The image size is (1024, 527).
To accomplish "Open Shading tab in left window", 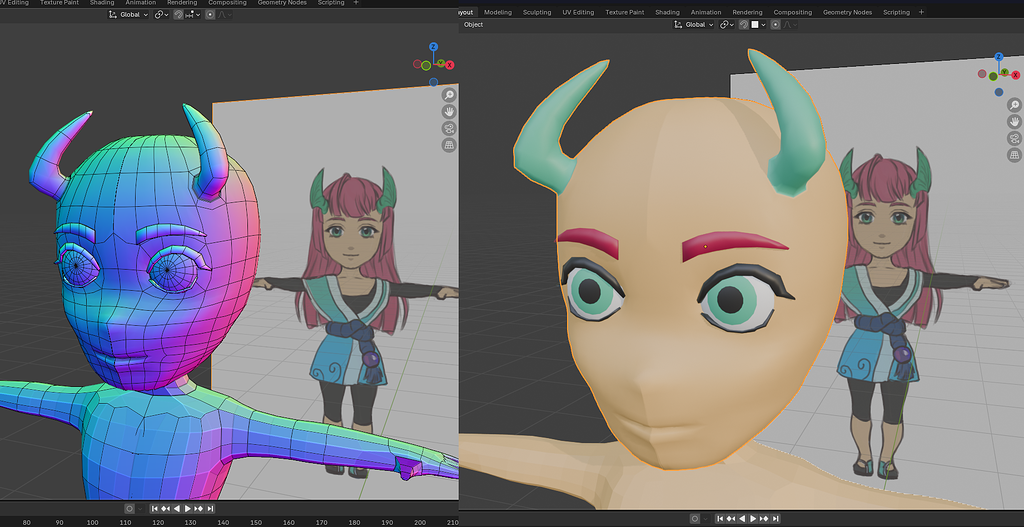I will [x=102, y=3].
